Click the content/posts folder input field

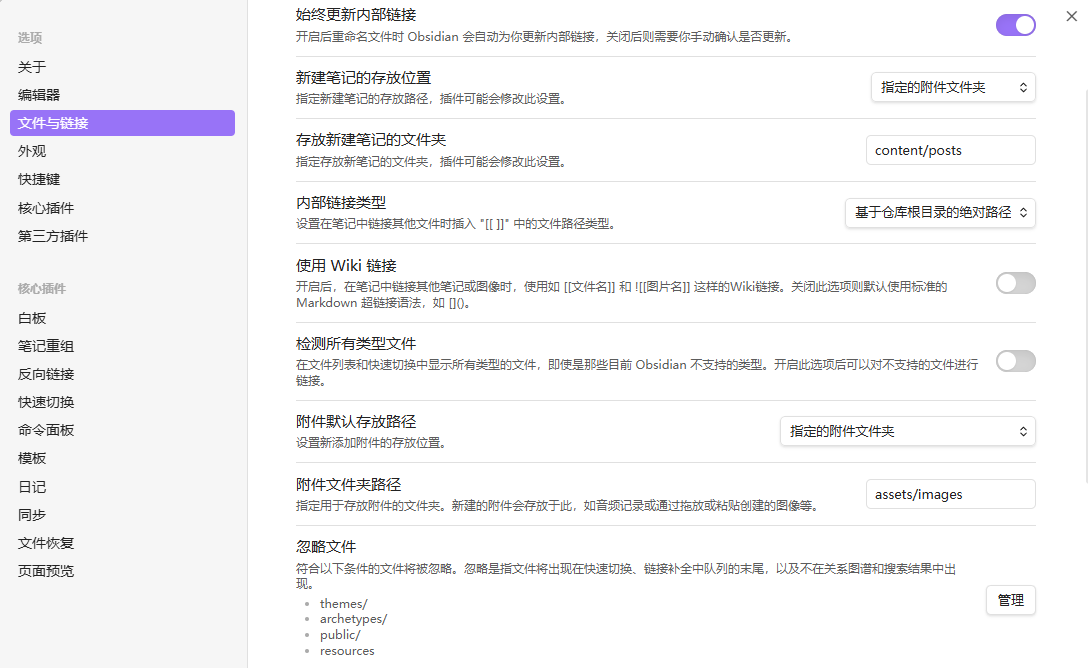pyautogui.click(x=950, y=150)
